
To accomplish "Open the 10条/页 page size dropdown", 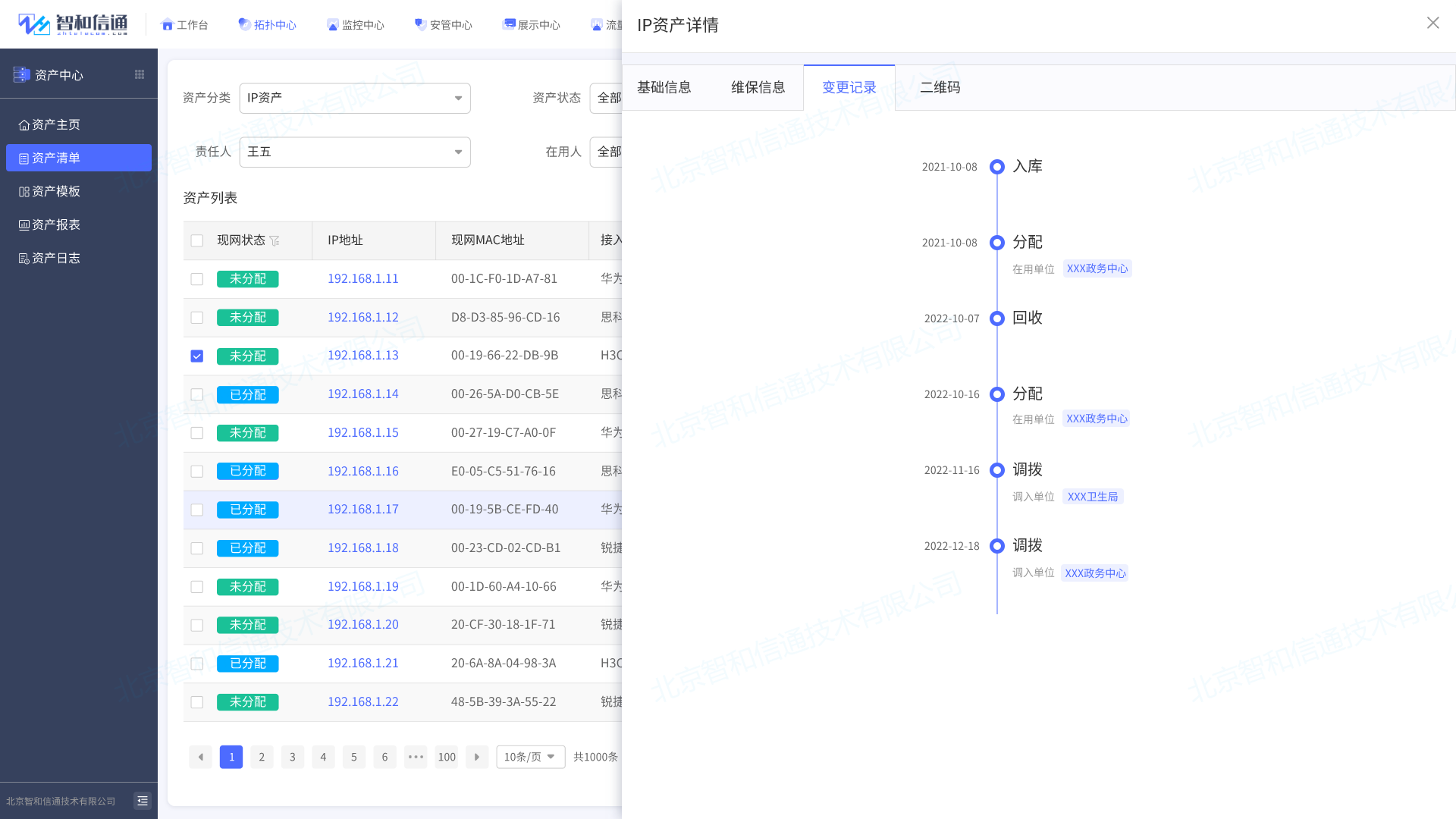I will coord(530,756).
